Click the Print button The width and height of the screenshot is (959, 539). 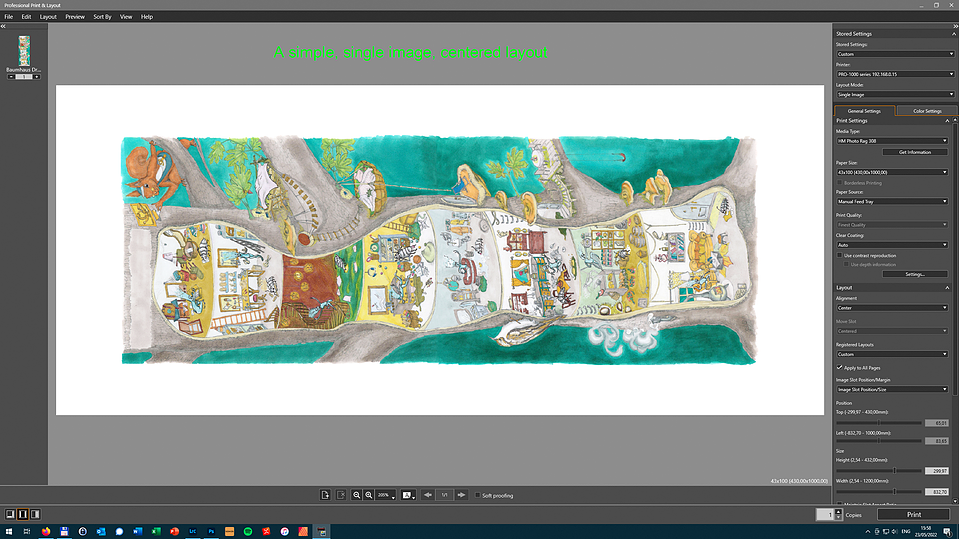tap(914, 515)
